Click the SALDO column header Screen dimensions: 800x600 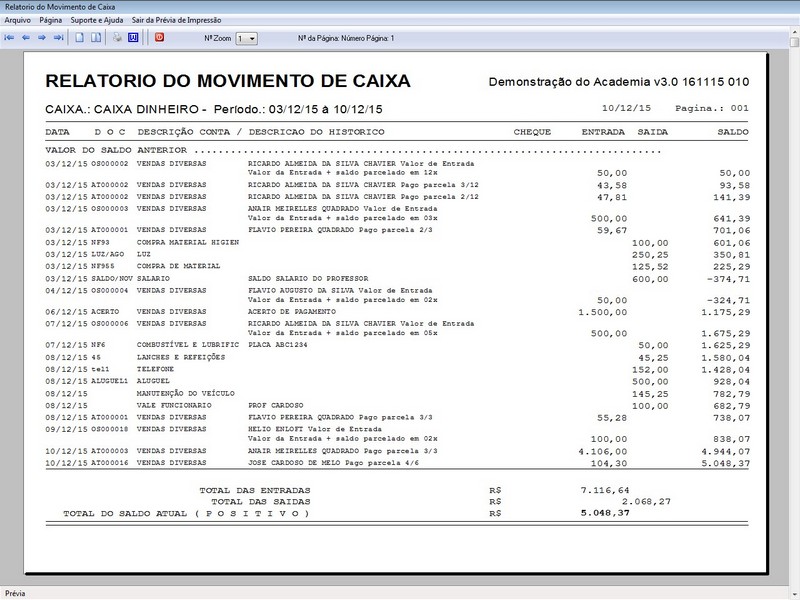click(733, 132)
